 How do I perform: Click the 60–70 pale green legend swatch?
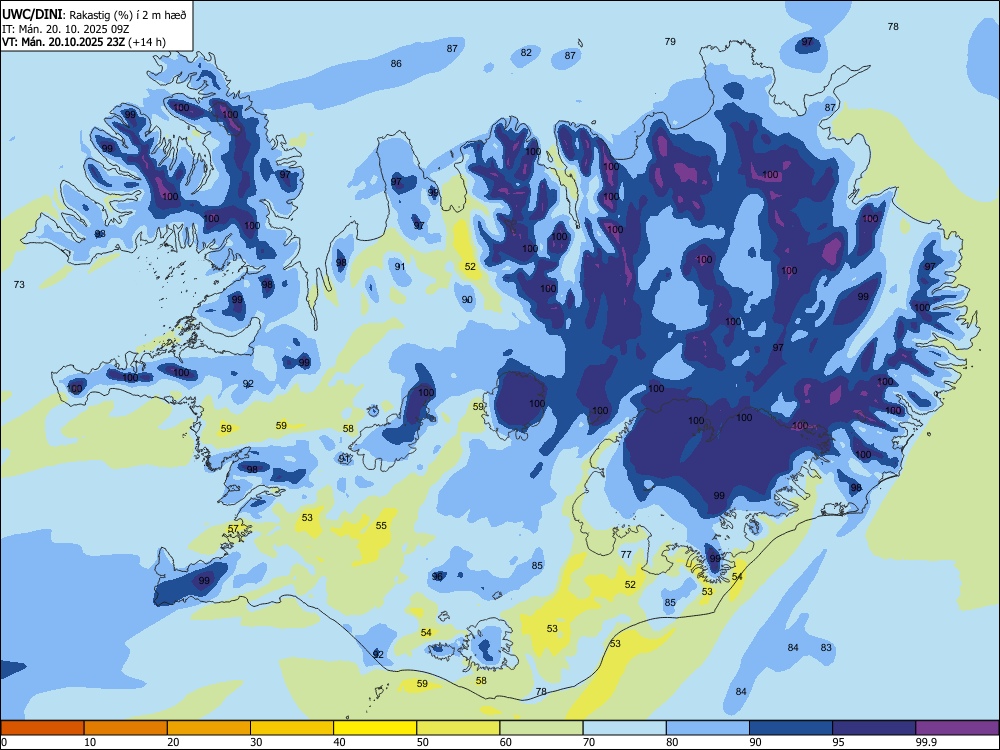click(541, 728)
